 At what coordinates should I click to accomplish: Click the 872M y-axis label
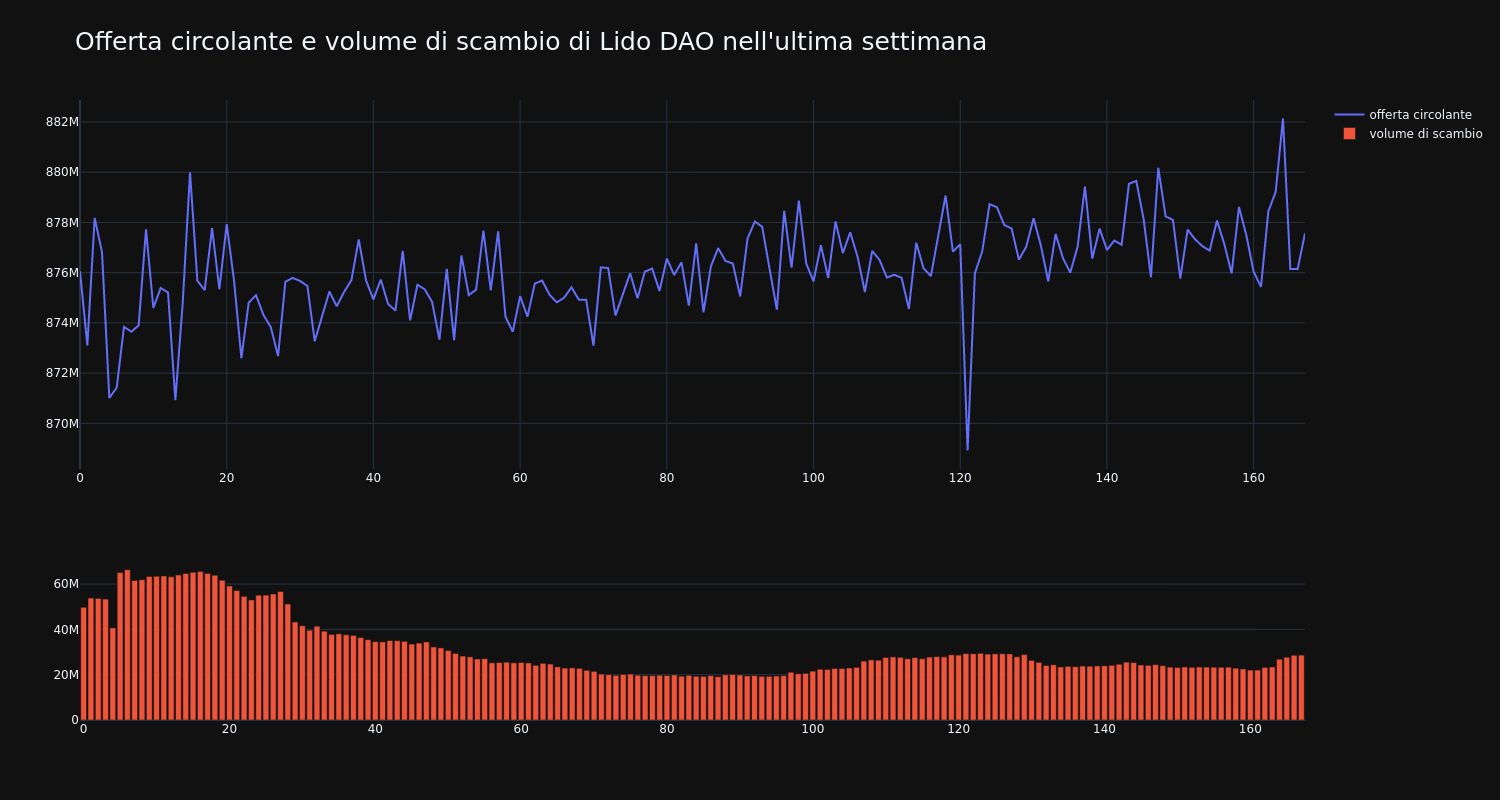62,373
